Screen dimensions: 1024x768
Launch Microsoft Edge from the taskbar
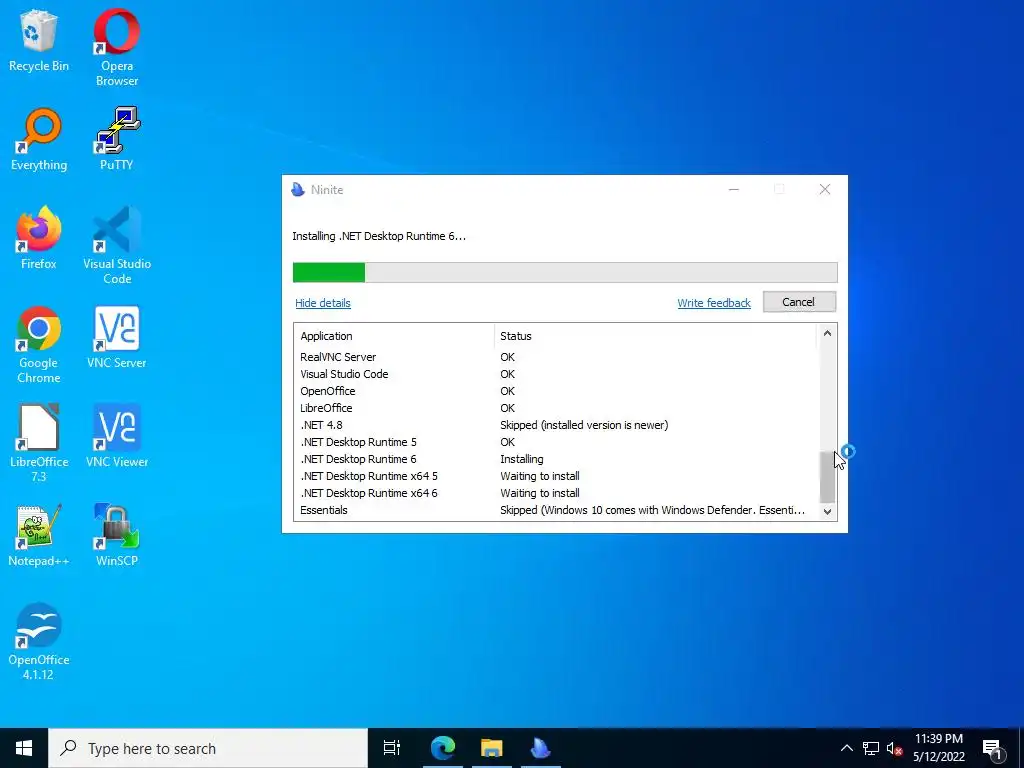click(x=443, y=748)
